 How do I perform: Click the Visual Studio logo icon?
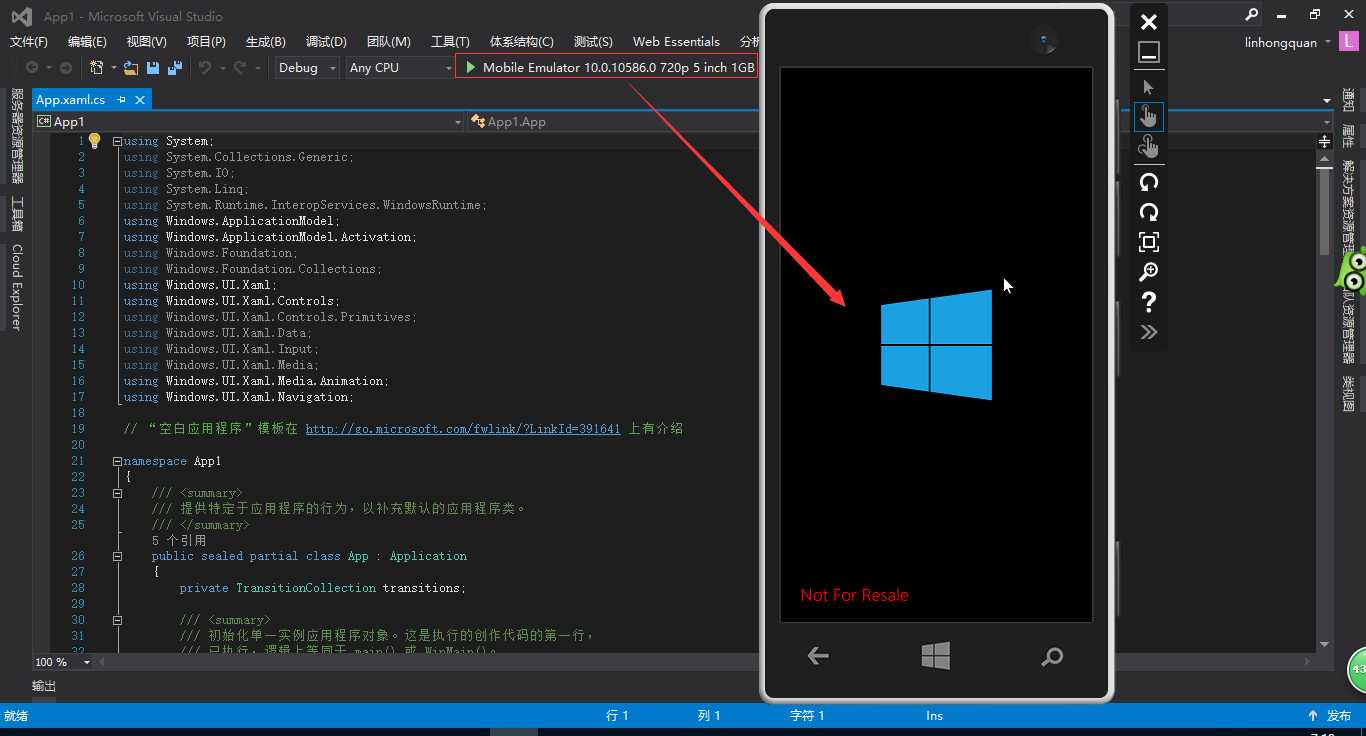[x=21, y=16]
